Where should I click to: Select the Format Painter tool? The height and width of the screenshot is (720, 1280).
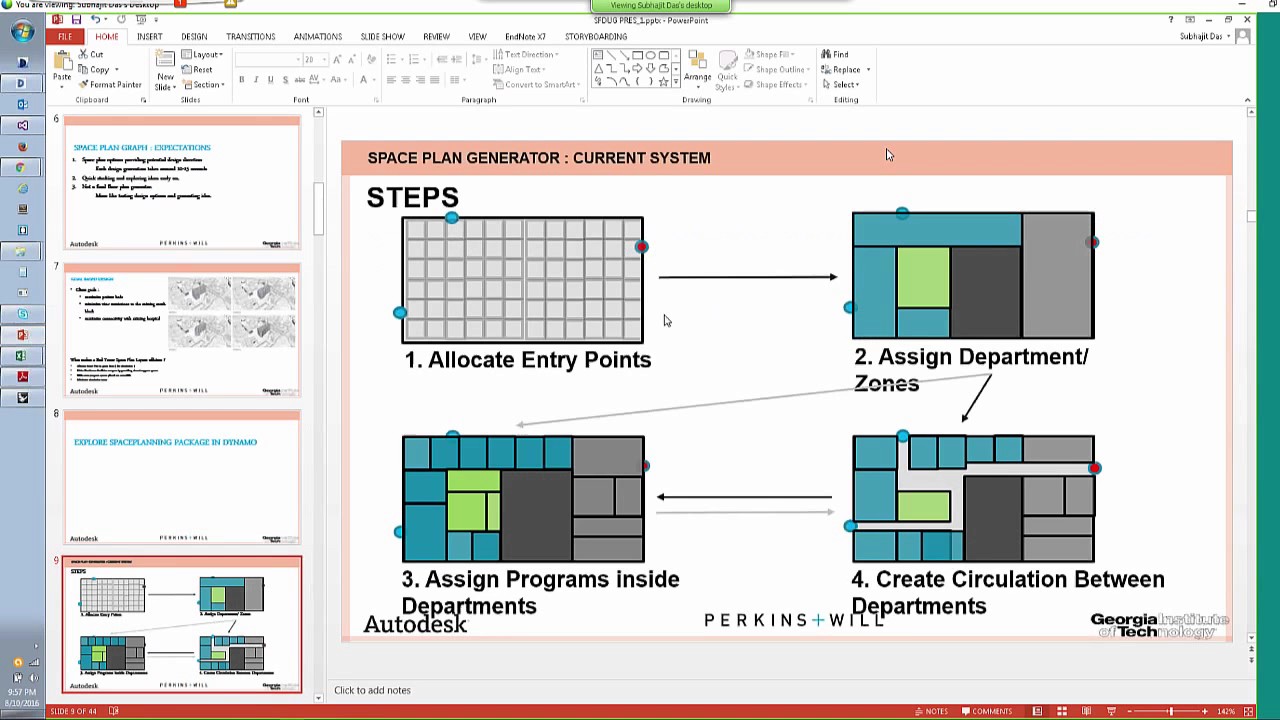110,84
